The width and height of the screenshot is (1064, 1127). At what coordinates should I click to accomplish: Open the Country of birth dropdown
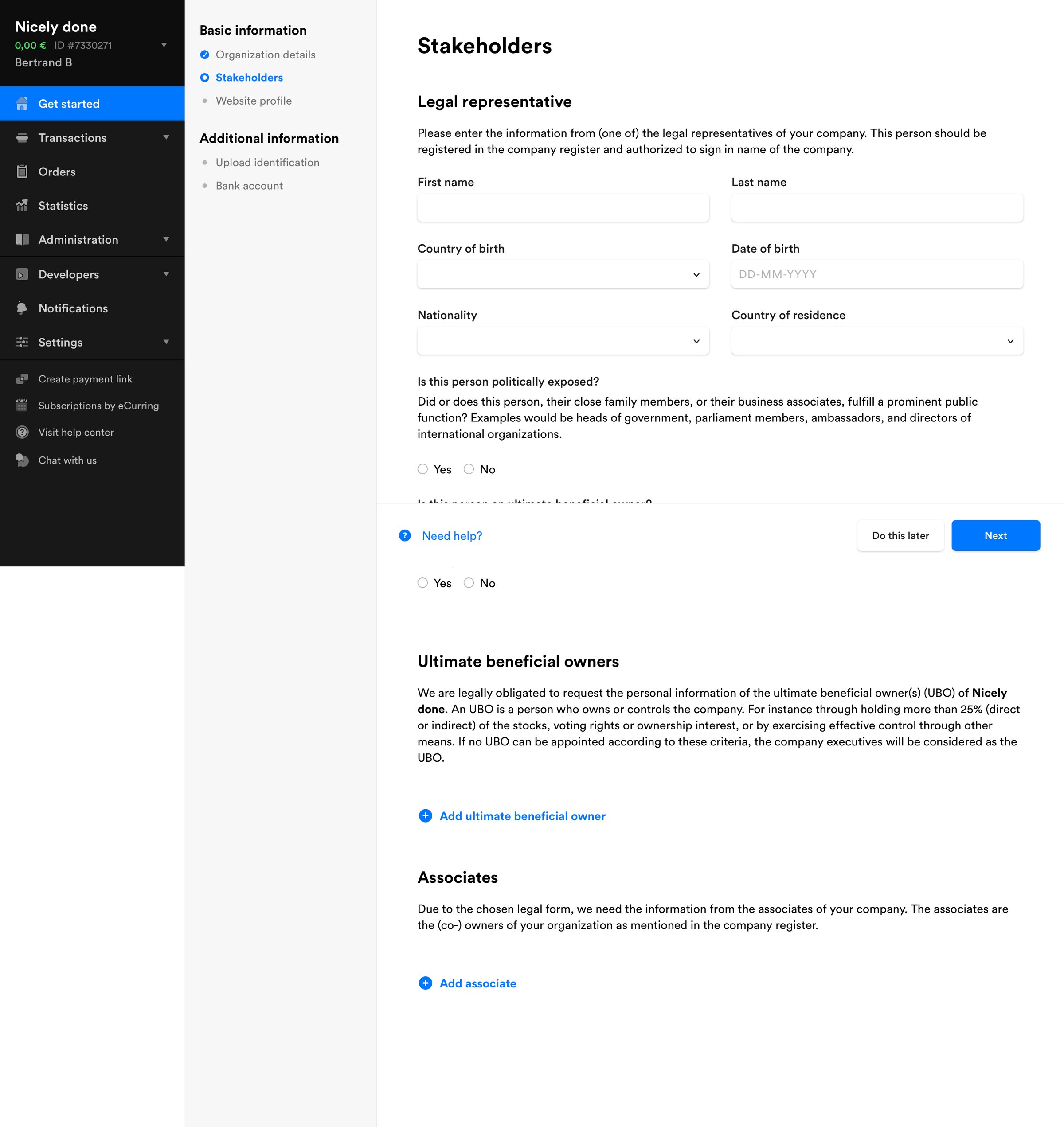(x=563, y=274)
